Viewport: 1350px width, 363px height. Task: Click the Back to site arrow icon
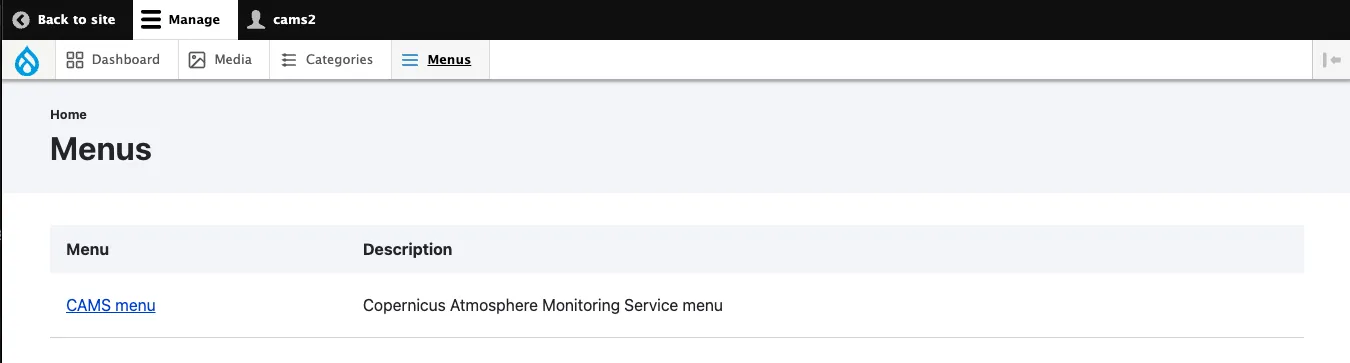21,20
